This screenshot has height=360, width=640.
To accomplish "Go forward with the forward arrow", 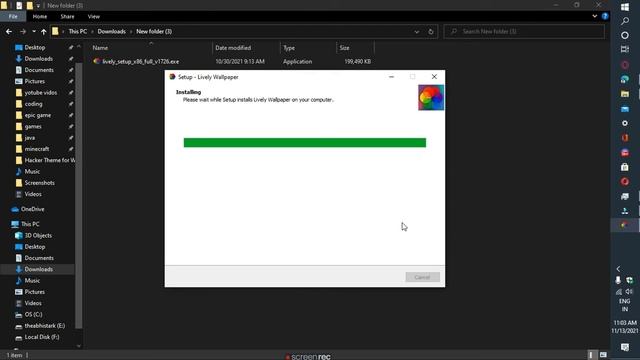I will (22, 31).
